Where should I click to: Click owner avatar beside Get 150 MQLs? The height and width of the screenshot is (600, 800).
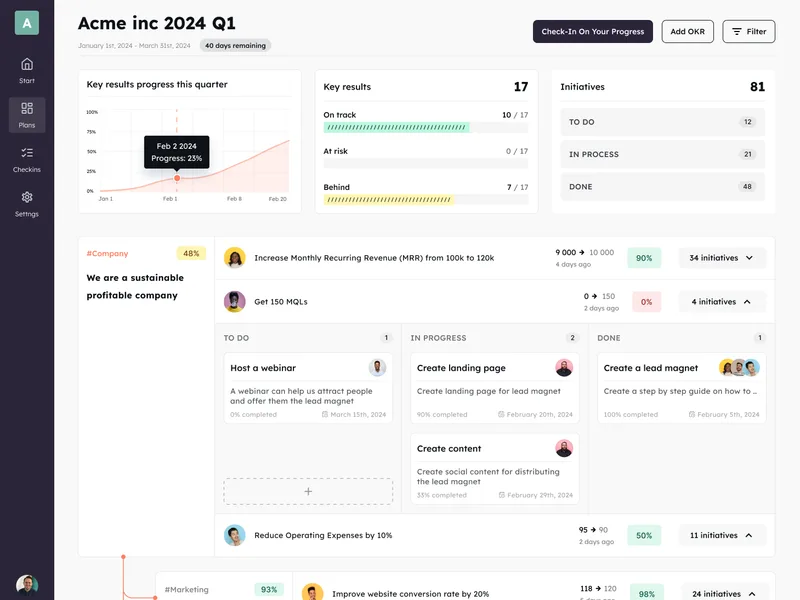[x=235, y=302]
